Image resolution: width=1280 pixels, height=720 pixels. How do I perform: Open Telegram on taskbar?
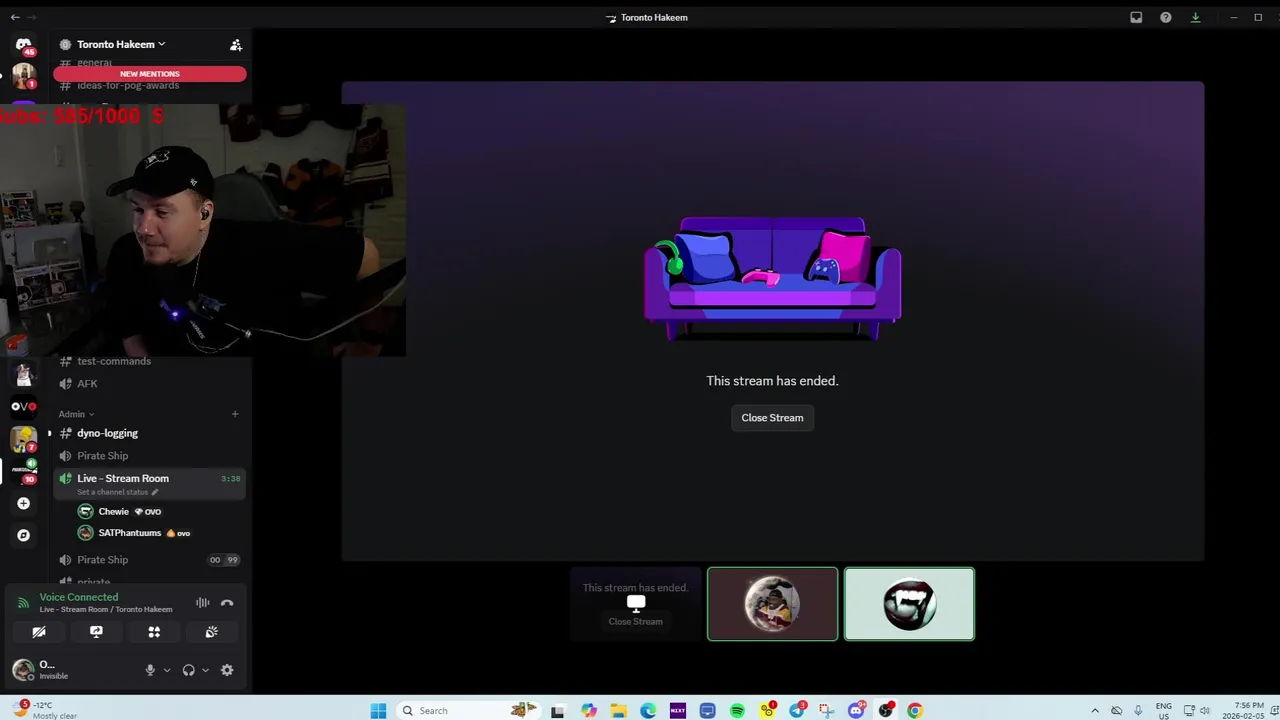click(797, 711)
